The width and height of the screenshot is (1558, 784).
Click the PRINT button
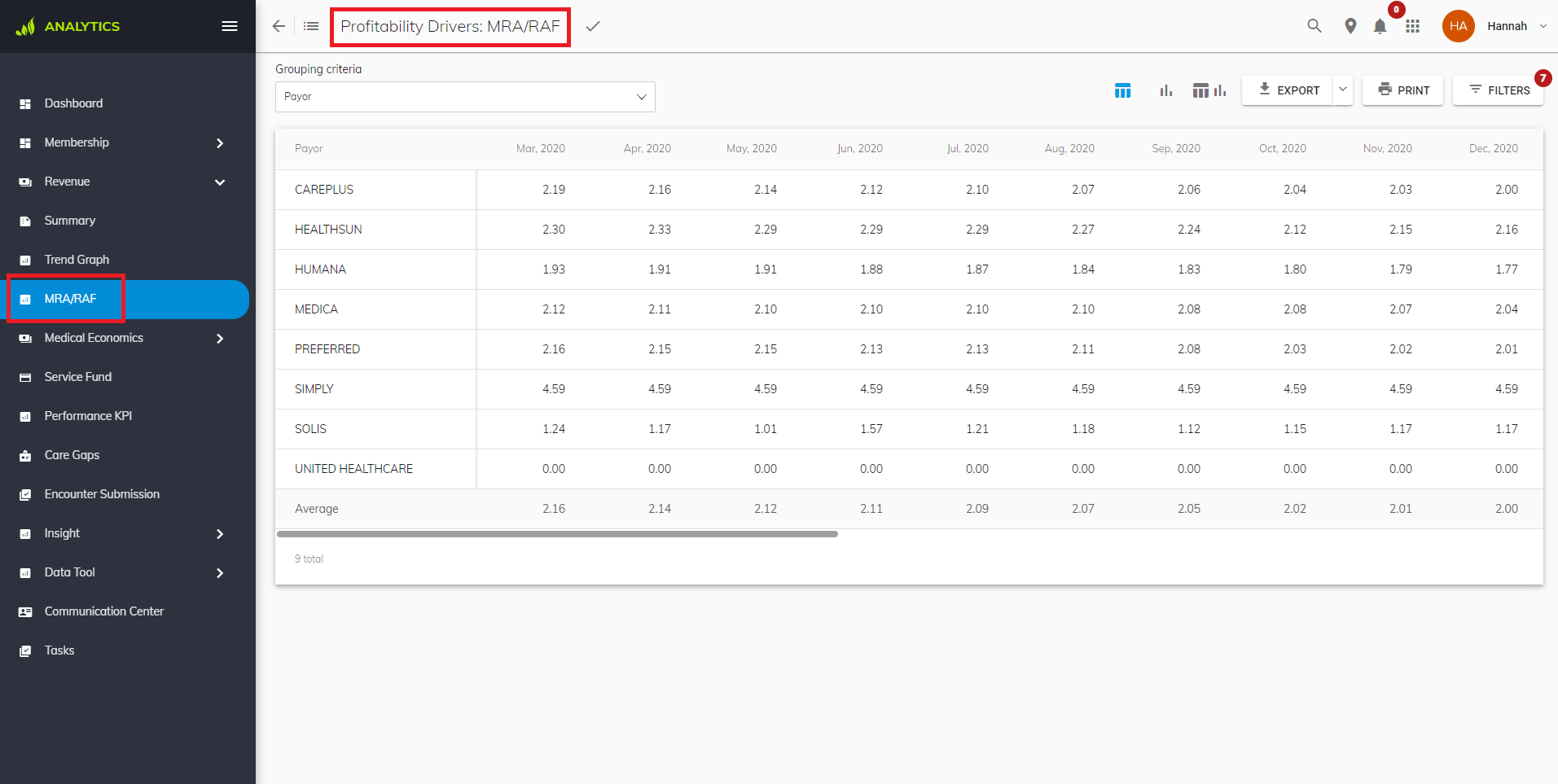[1402, 90]
